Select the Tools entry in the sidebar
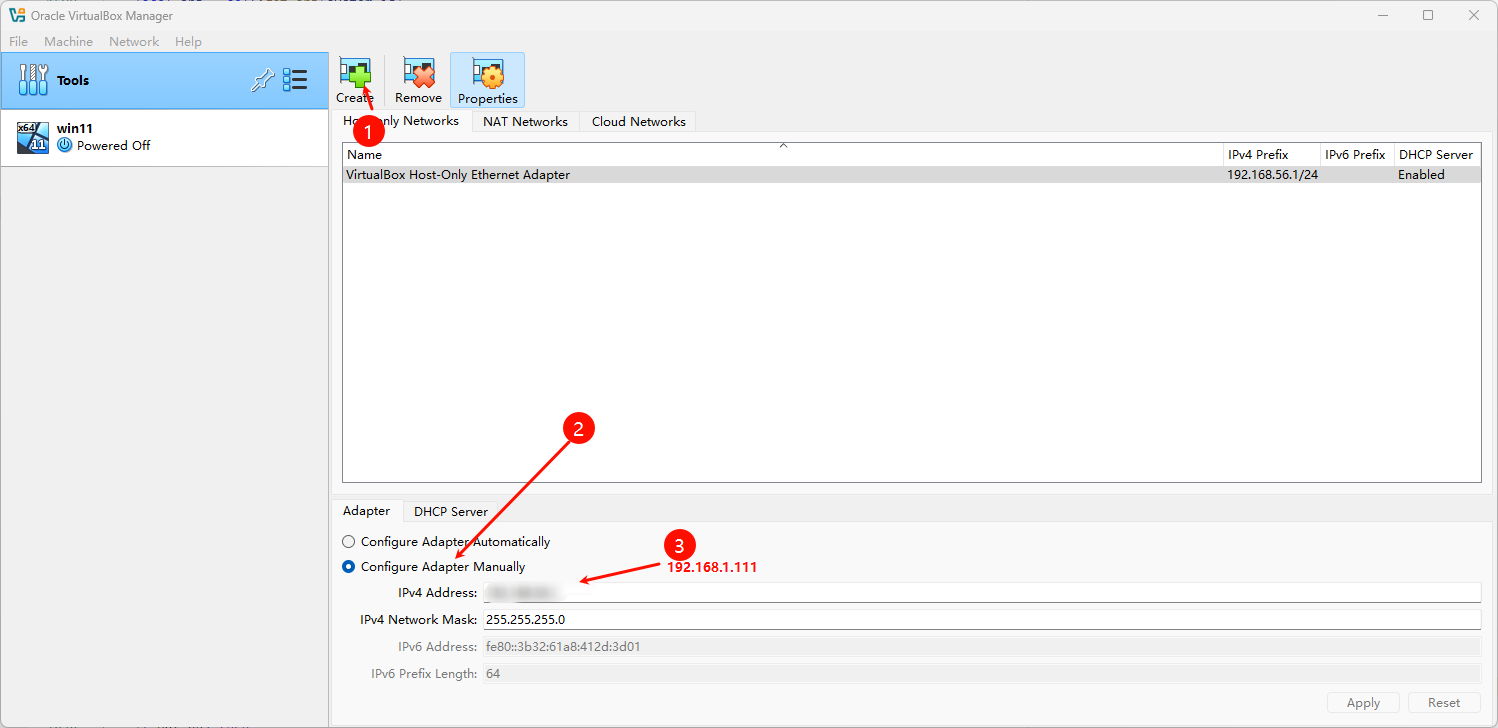The image size is (1498, 728). (164, 80)
